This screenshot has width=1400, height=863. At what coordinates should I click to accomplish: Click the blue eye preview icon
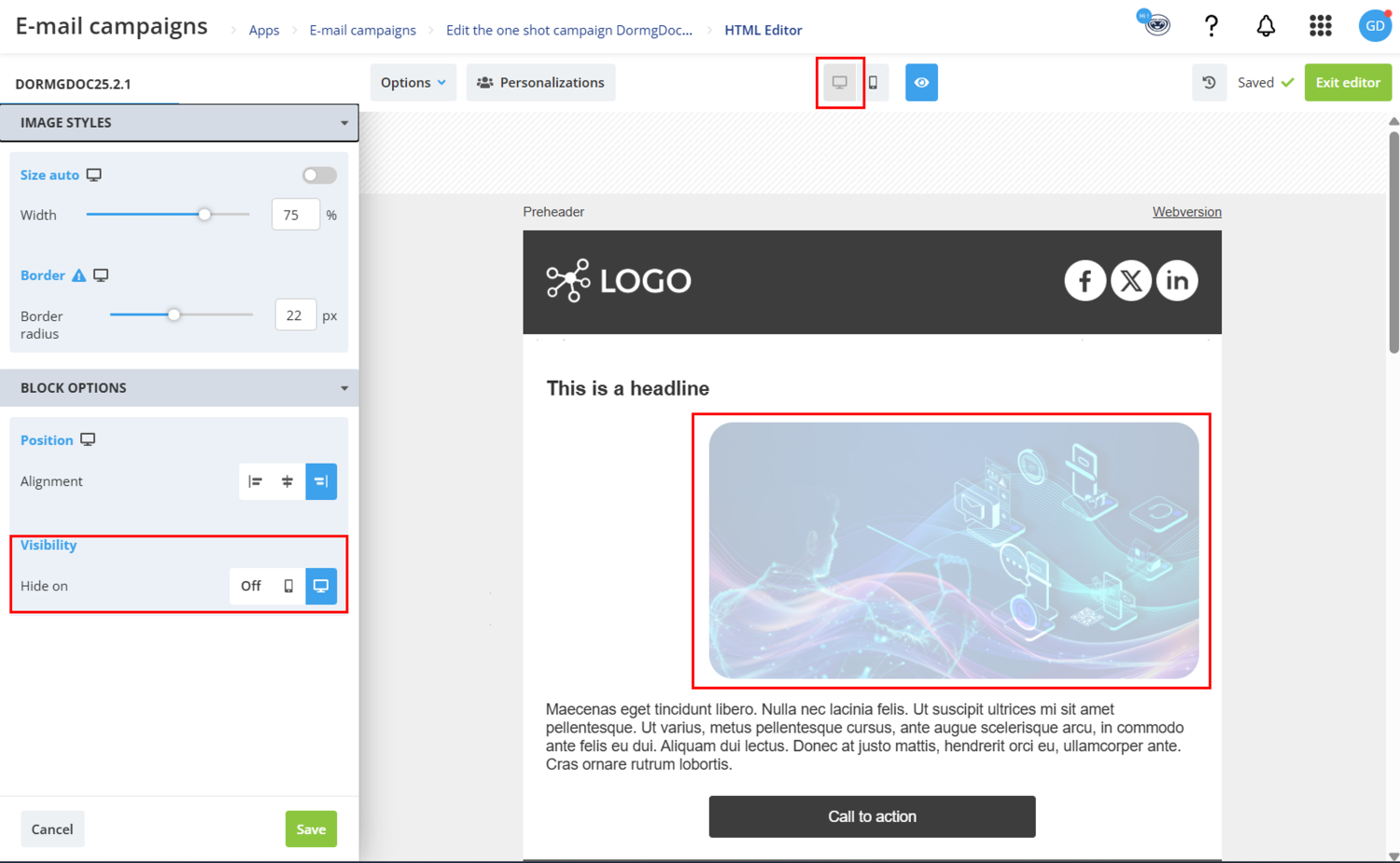(x=921, y=82)
